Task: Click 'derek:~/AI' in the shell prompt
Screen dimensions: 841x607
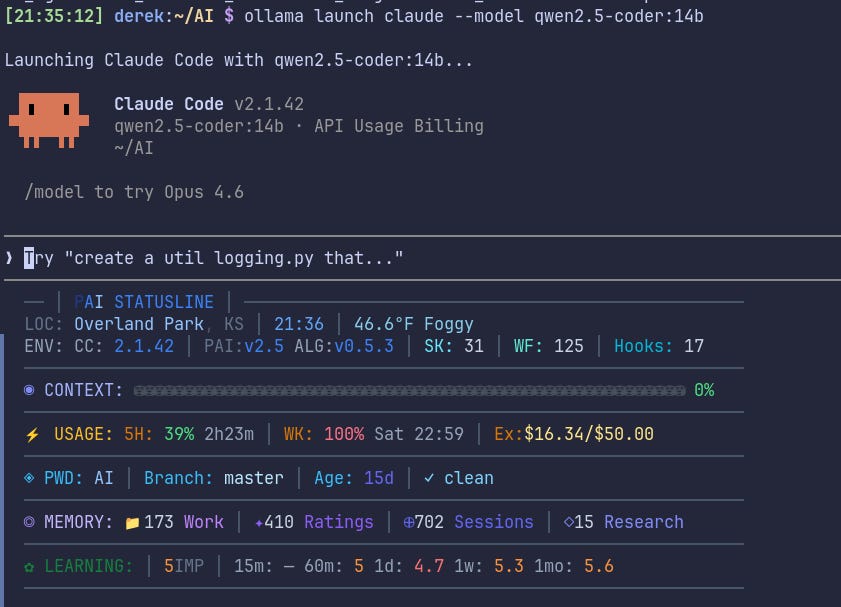Action: (x=164, y=16)
